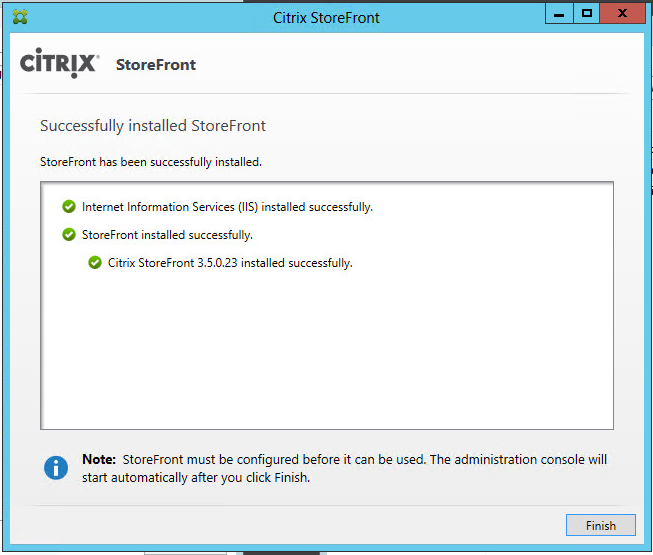This screenshot has width=653, height=555.
Task: Click the Note text about configuring StoreFront
Action: (x=344, y=468)
